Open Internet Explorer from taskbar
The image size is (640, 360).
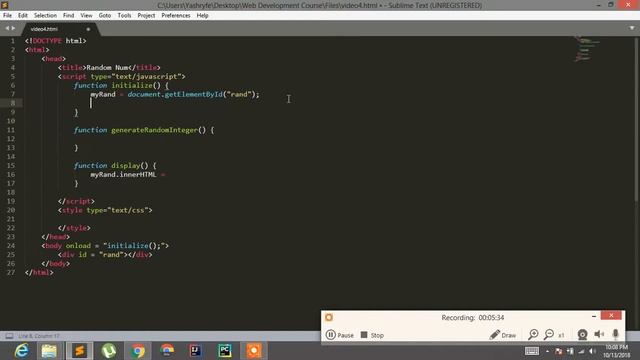[21, 351]
